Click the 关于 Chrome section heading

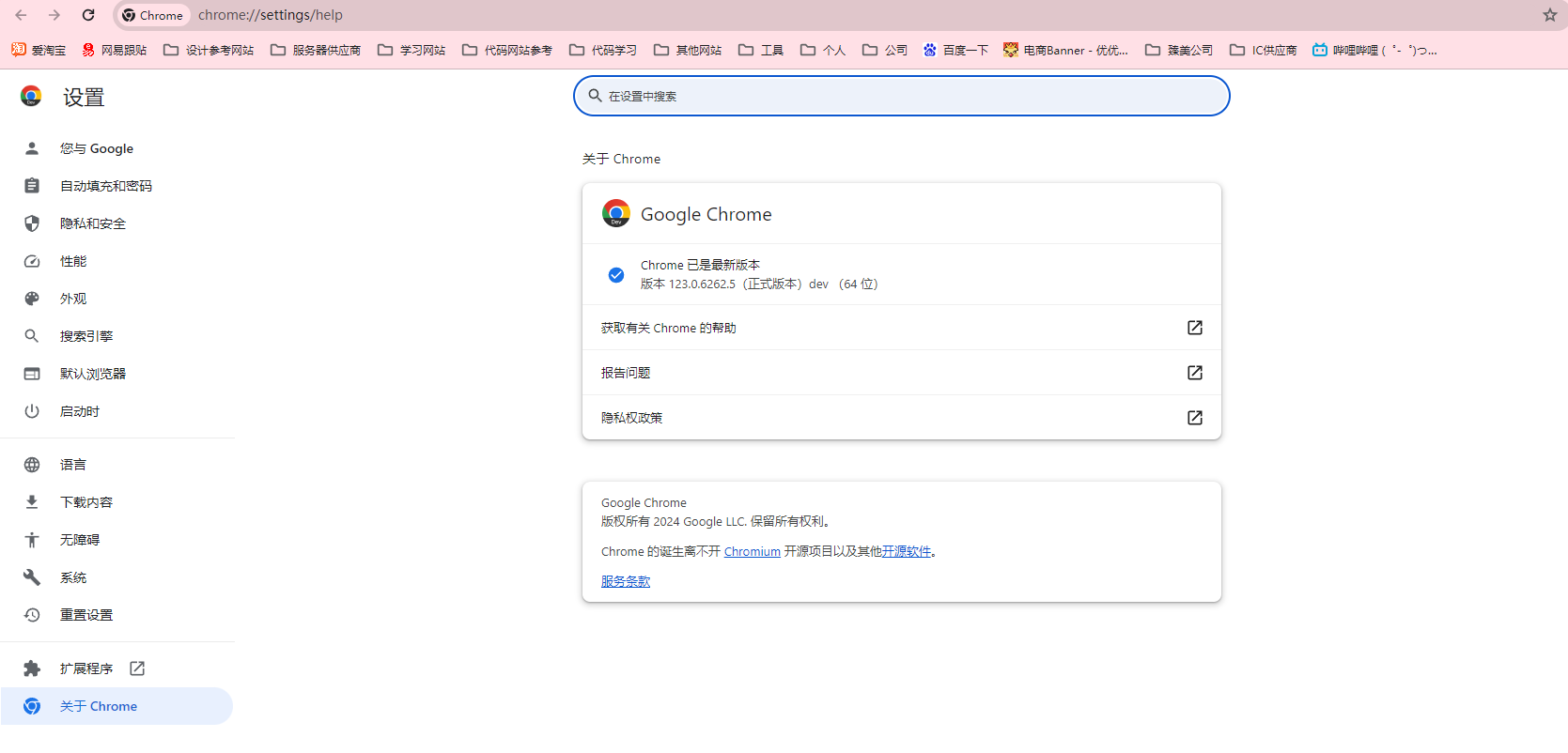click(621, 159)
